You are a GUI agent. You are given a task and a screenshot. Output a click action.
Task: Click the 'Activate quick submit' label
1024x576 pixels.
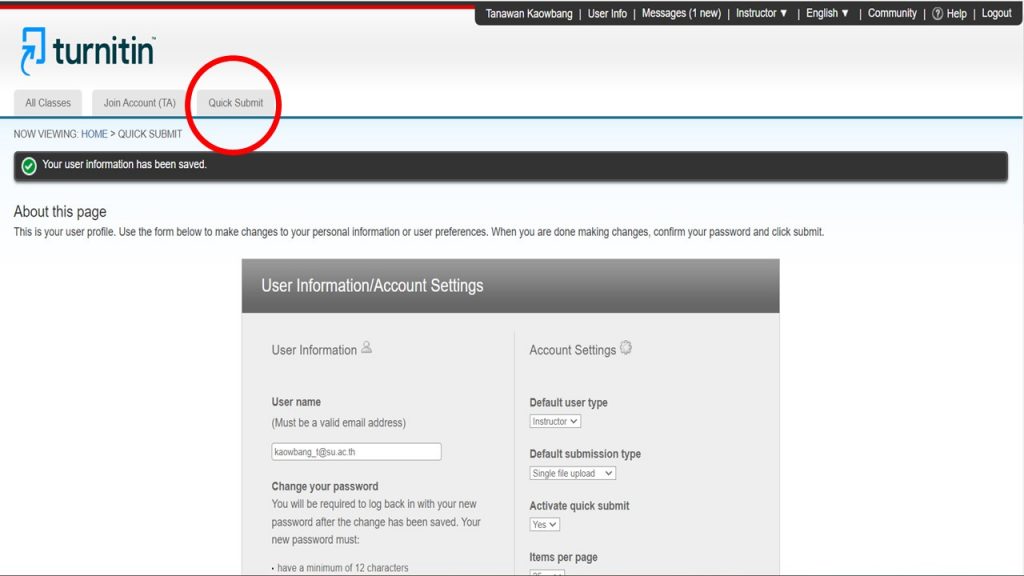click(579, 505)
